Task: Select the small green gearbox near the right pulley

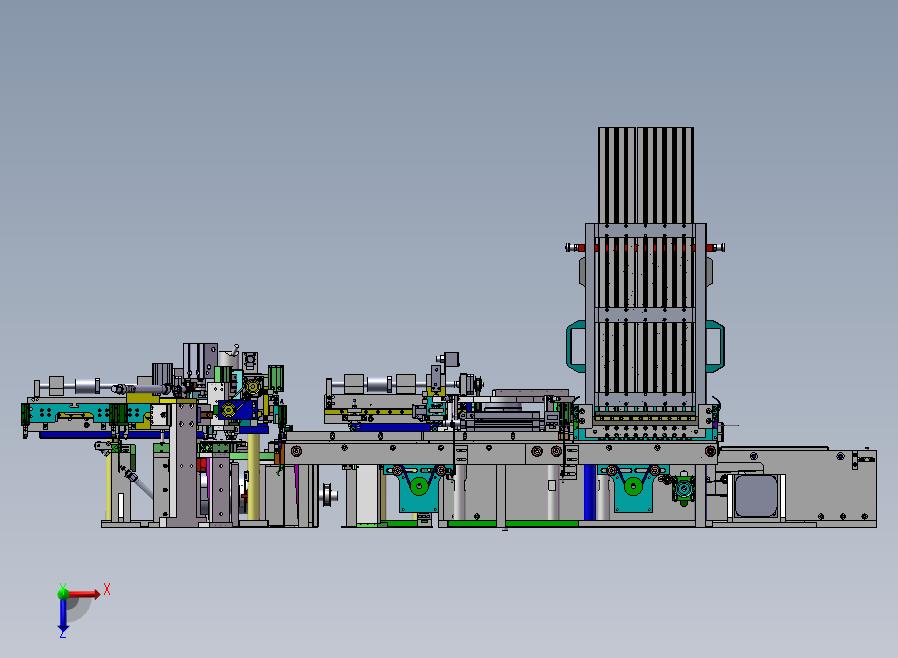Action: click(x=683, y=490)
